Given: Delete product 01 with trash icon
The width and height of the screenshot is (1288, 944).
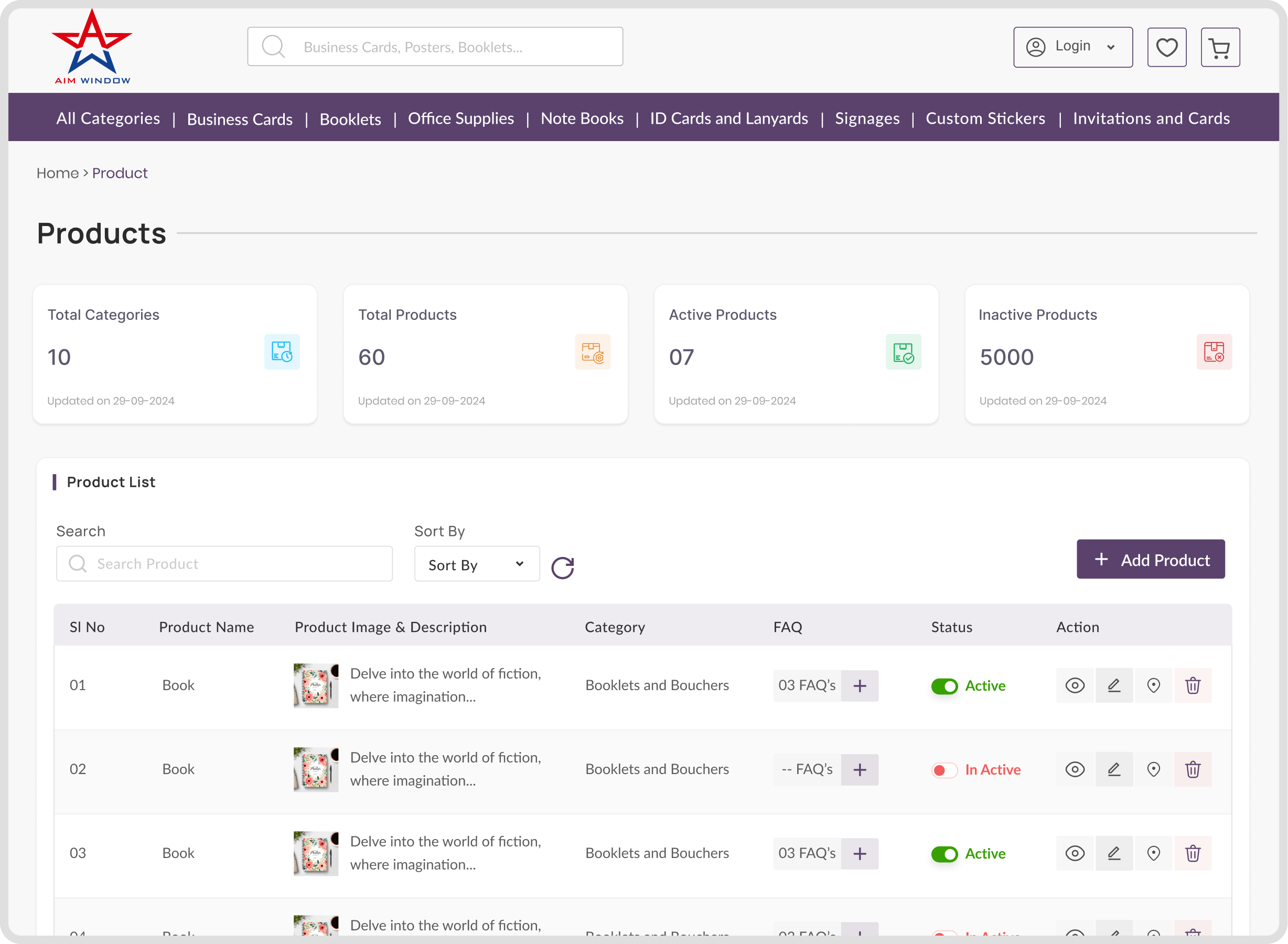Looking at the screenshot, I should [x=1193, y=685].
